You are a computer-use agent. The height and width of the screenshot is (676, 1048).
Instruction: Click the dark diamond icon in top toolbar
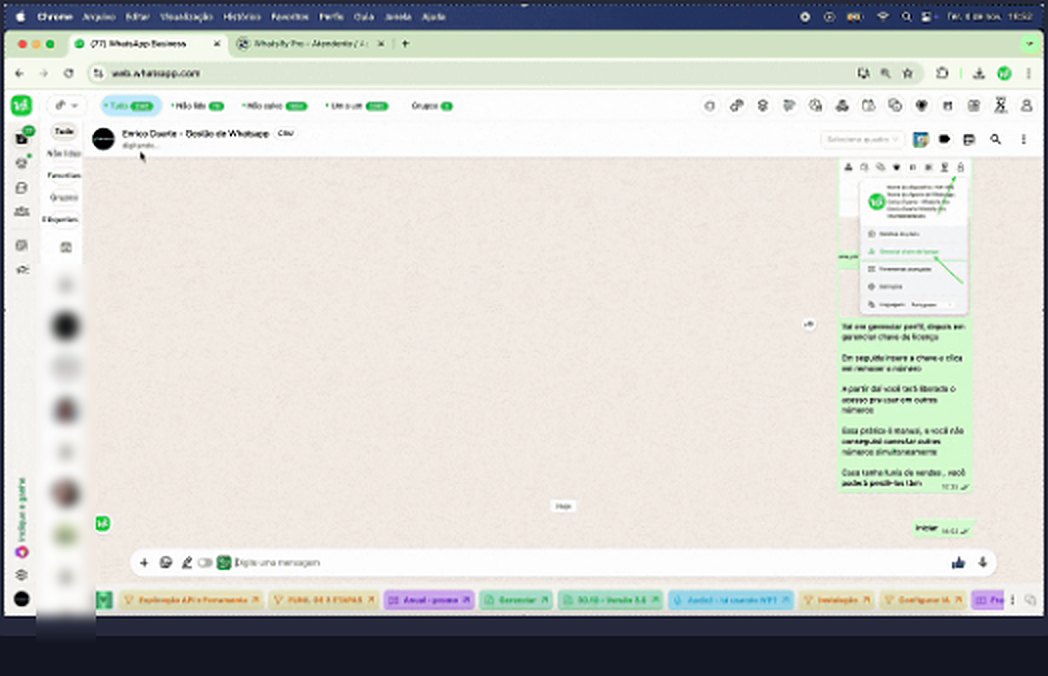click(921, 106)
